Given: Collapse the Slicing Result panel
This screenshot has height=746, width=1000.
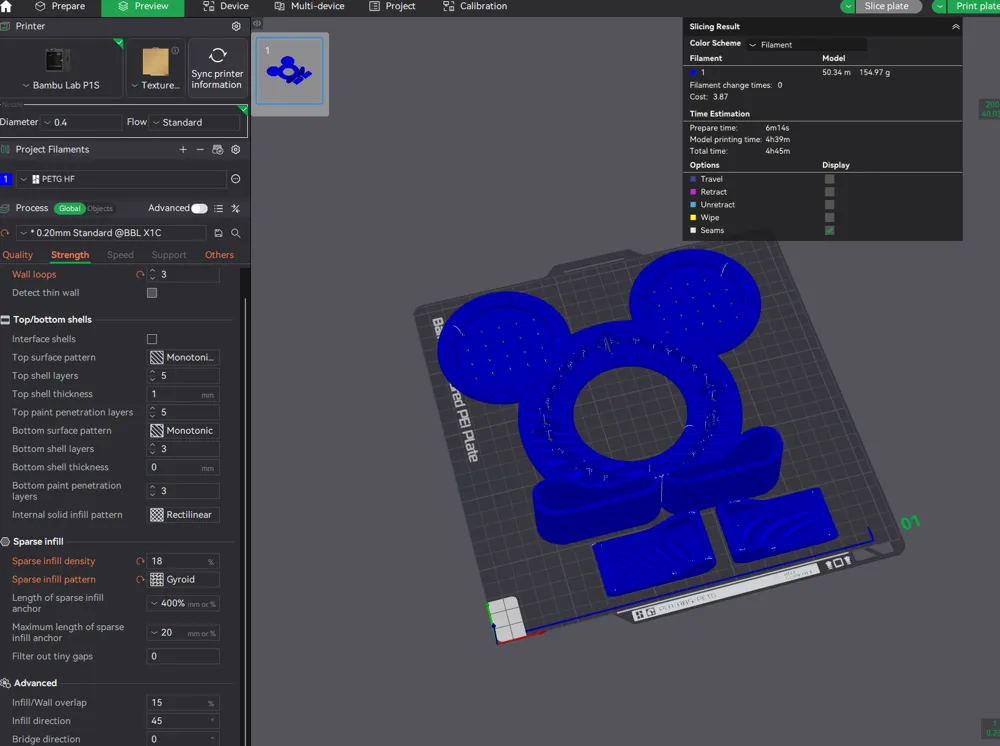Looking at the screenshot, I should coord(955,27).
